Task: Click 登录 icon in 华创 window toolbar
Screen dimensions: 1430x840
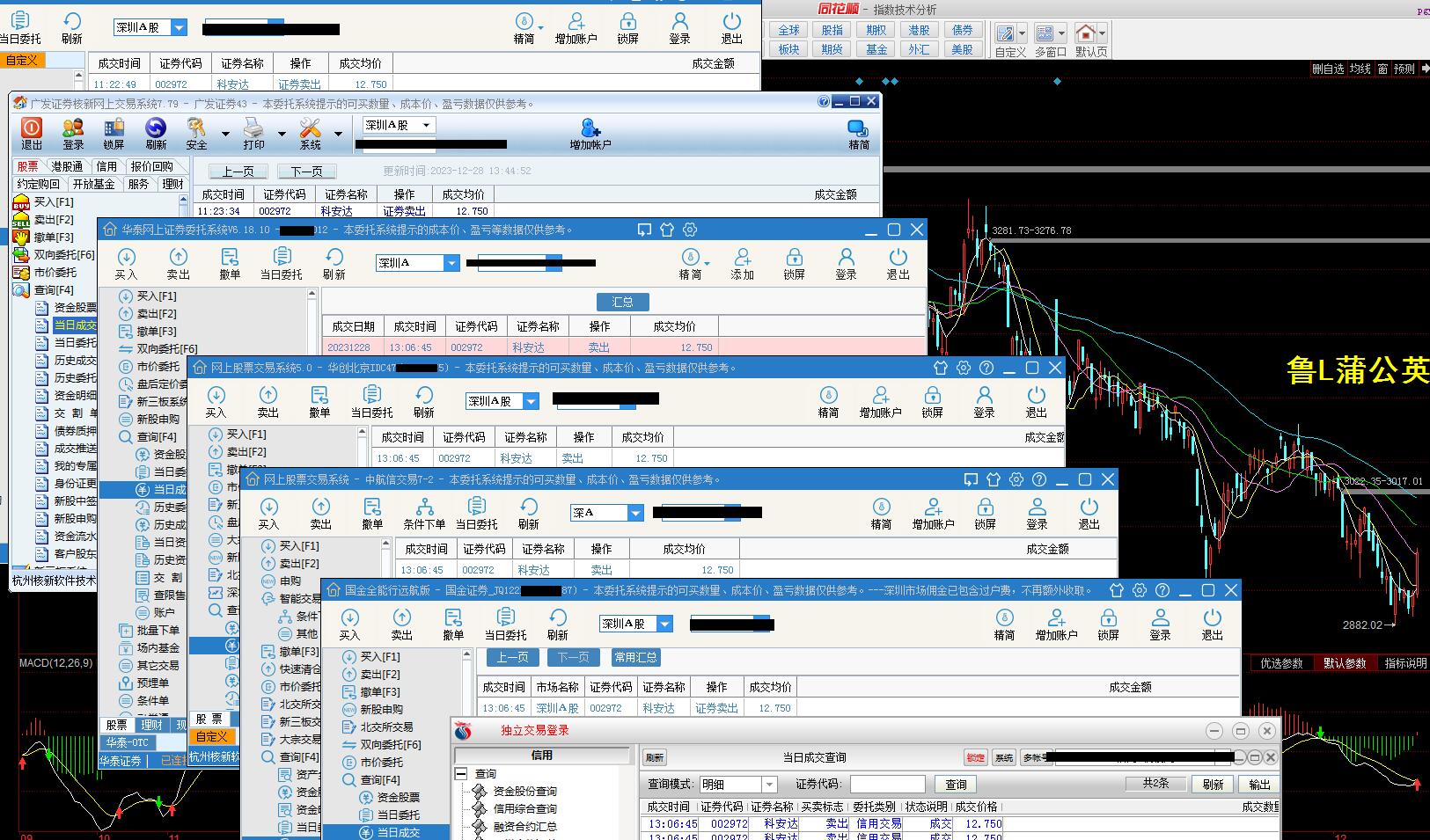Action: pos(984,395)
